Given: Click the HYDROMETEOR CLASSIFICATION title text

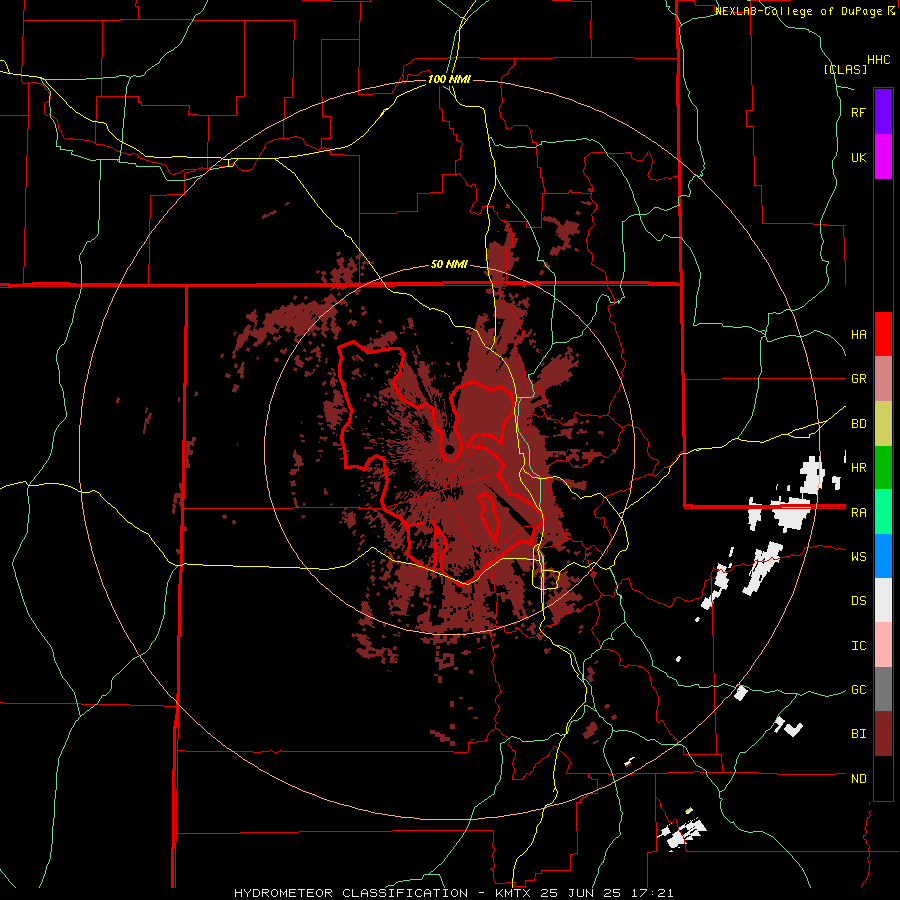Looking at the screenshot, I should 351,893.
